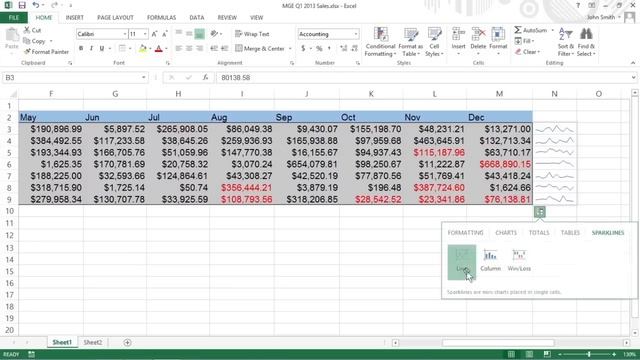Toggle Underline formatting
This screenshot has width=640, height=360.
pyautogui.click(x=102, y=49)
